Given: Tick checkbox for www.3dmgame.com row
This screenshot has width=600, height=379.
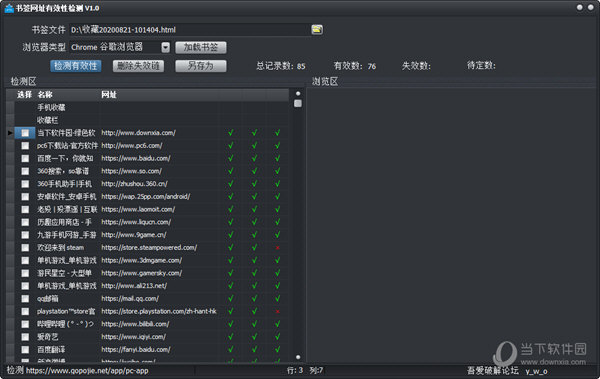Looking at the screenshot, I should [x=25, y=260].
